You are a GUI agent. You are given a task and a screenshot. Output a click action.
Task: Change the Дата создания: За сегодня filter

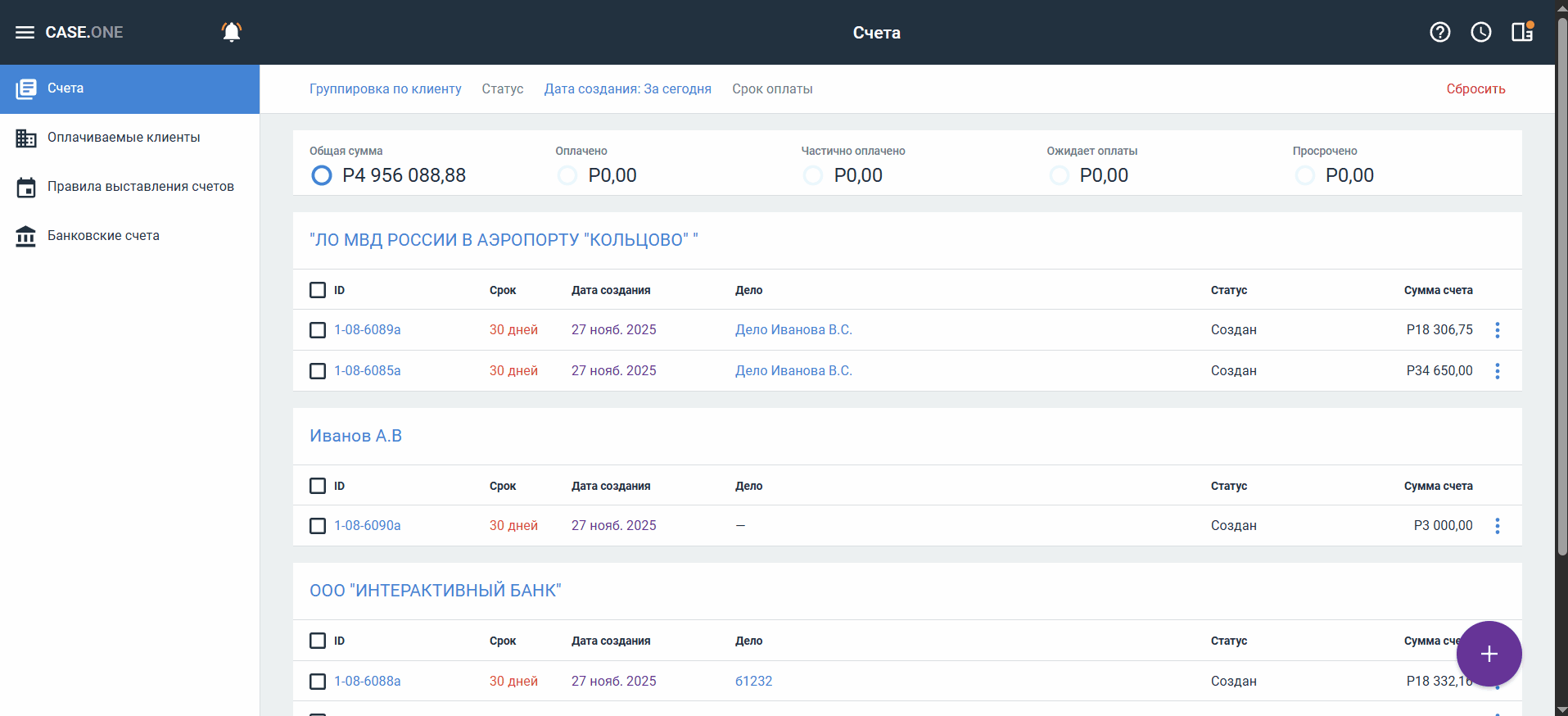(x=627, y=89)
